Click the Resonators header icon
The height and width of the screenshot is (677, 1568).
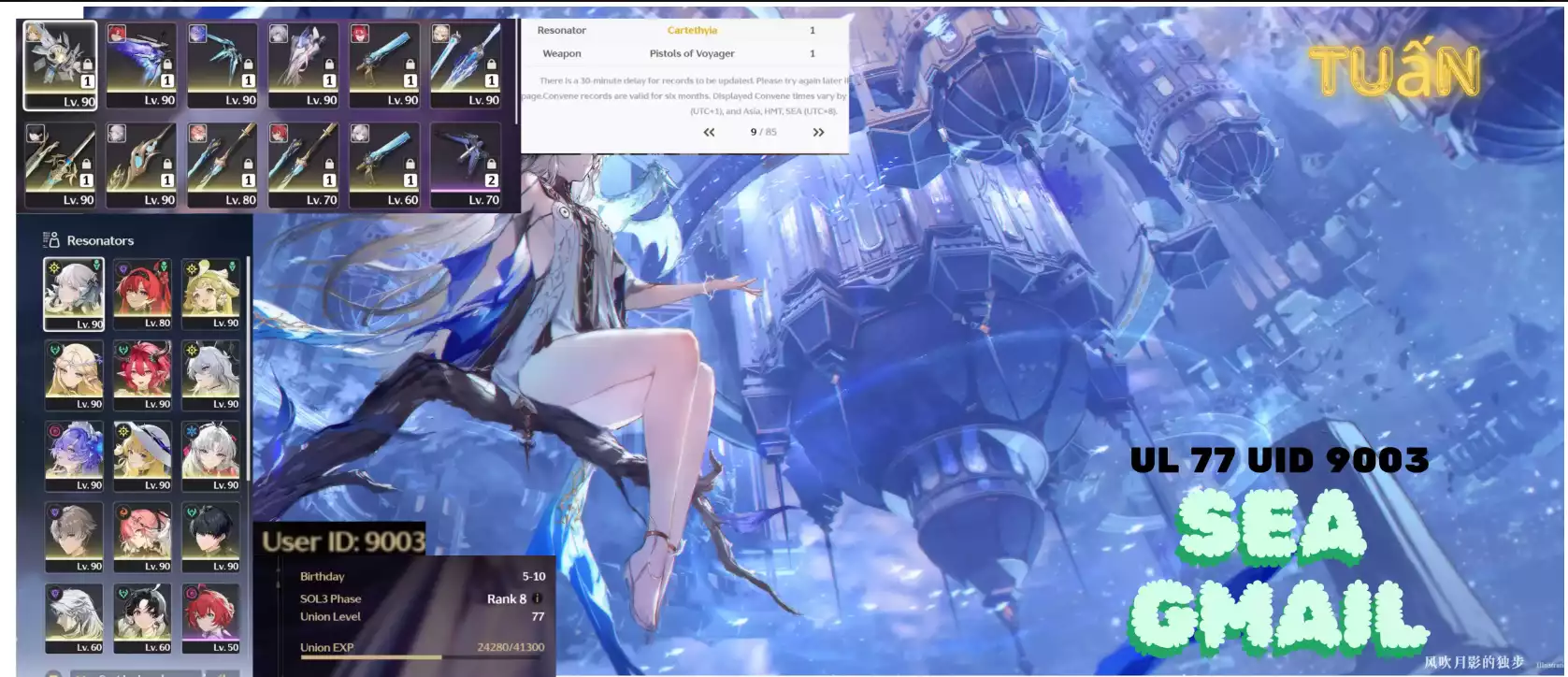51,240
